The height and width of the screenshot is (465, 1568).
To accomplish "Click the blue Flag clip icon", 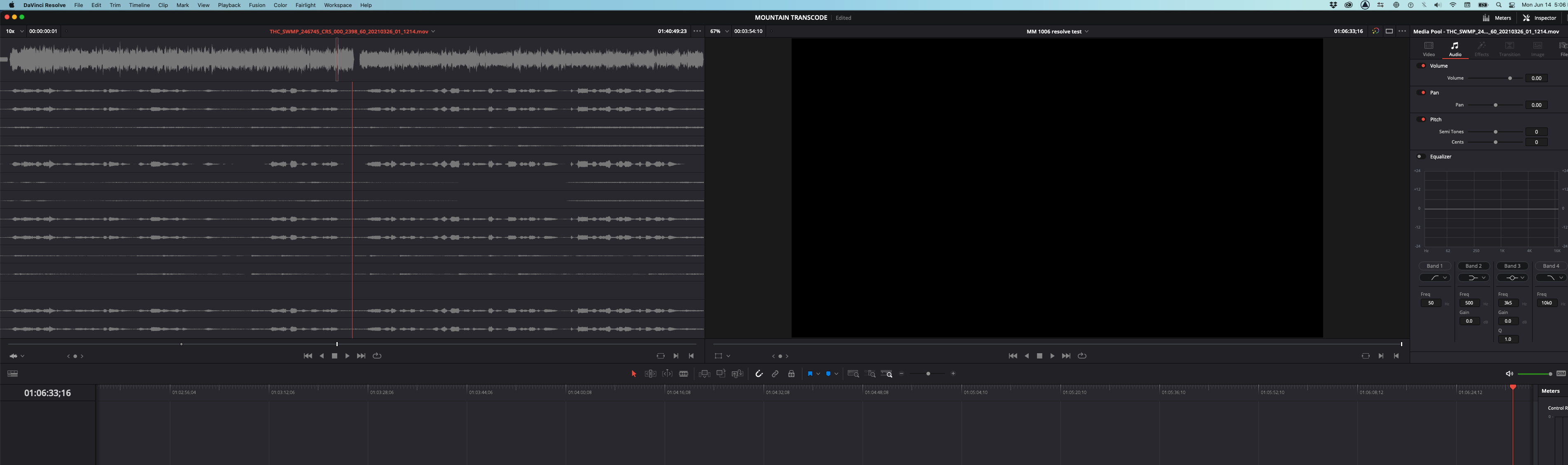I will coord(810,373).
